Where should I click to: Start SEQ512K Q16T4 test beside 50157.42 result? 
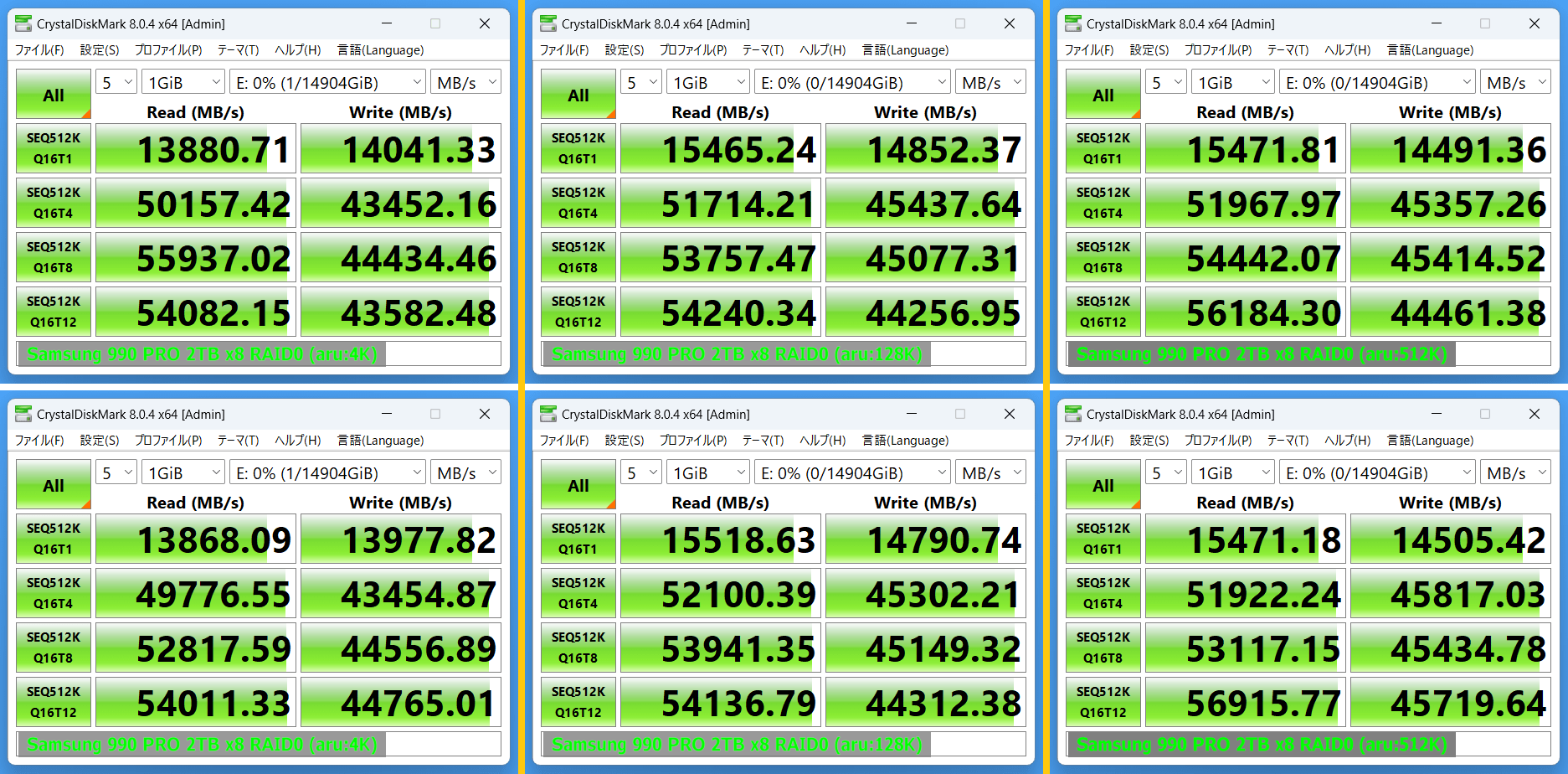(x=54, y=203)
